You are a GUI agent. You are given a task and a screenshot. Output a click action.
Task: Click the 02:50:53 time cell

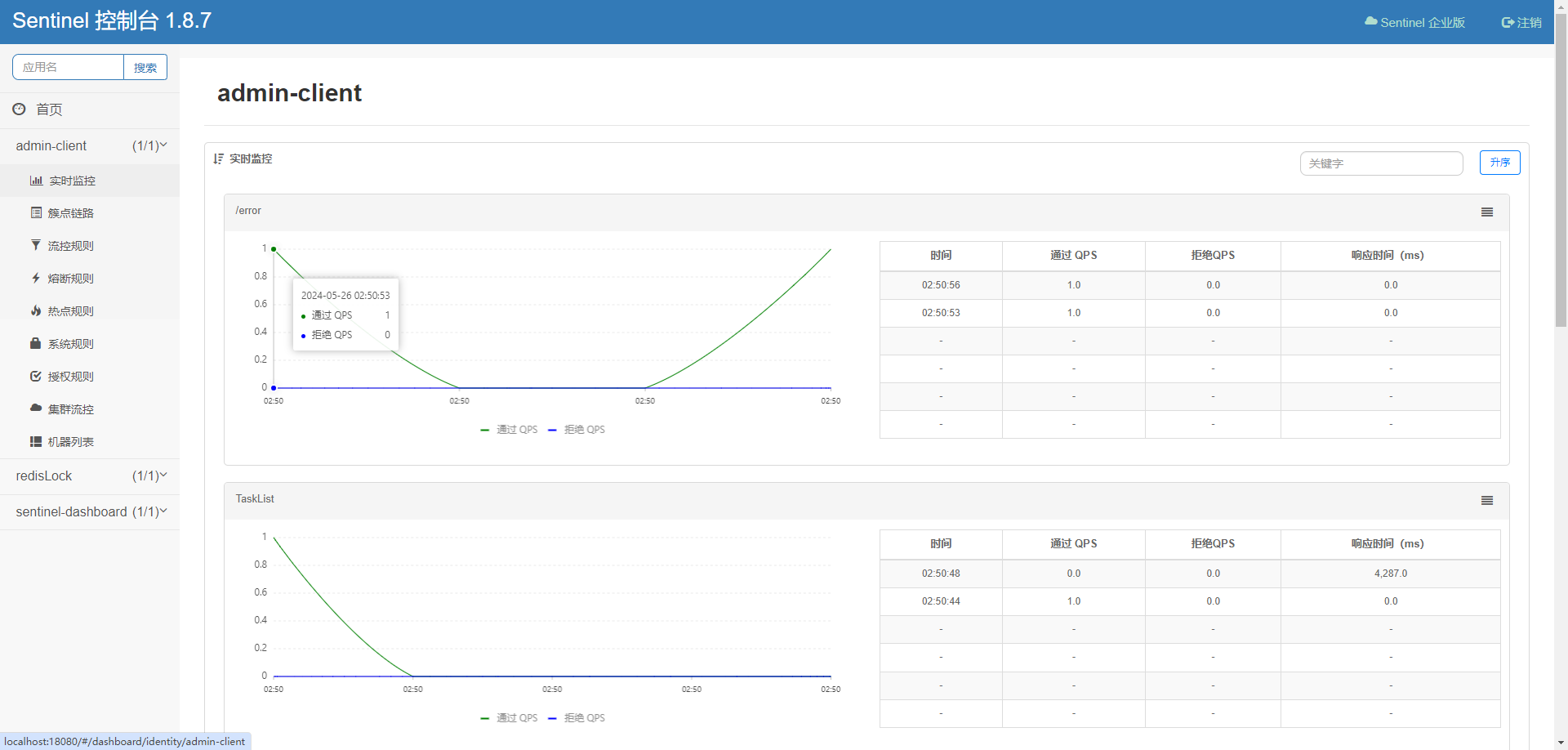pyautogui.click(x=941, y=313)
